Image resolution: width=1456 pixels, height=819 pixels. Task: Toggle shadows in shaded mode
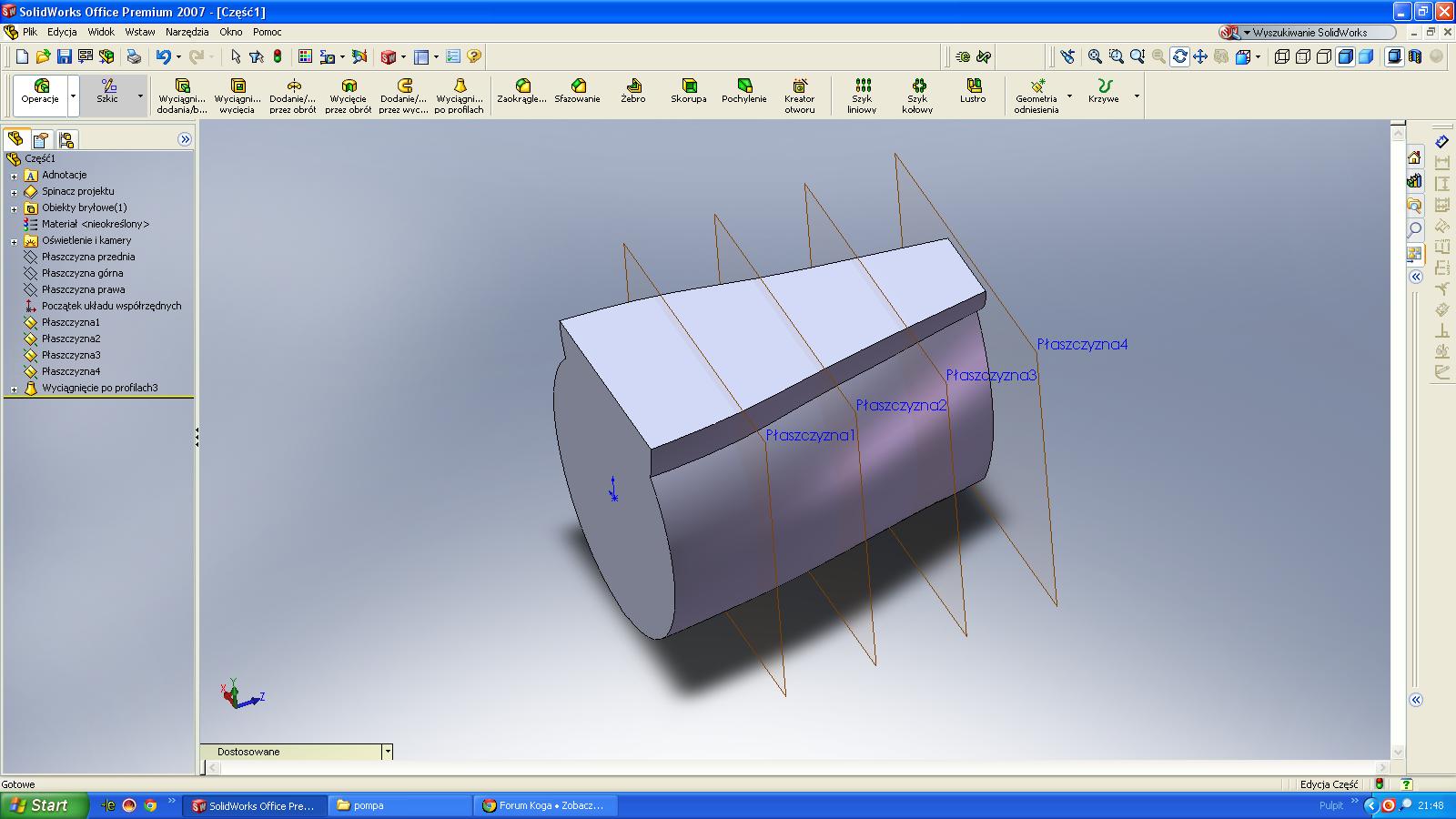click(1393, 56)
